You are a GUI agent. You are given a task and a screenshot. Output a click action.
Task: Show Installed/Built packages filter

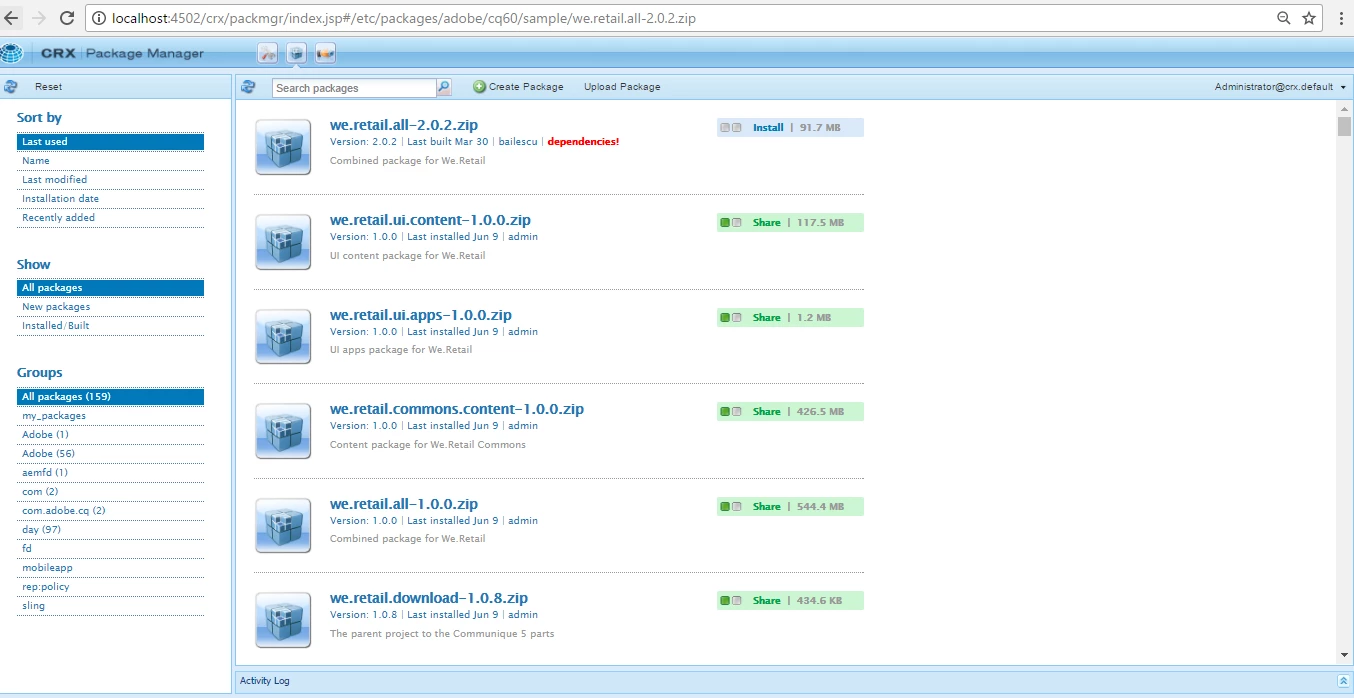110,326
